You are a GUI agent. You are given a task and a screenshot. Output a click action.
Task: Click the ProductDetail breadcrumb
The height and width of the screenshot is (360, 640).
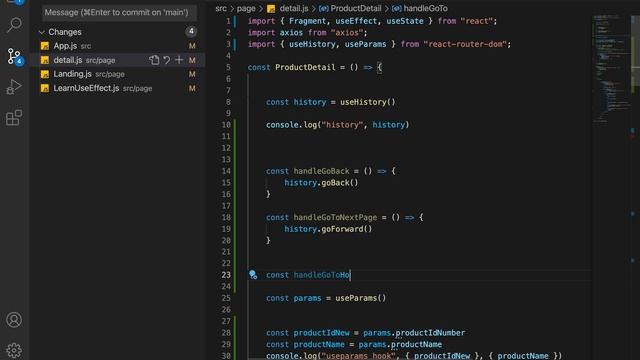[x=356, y=8]
